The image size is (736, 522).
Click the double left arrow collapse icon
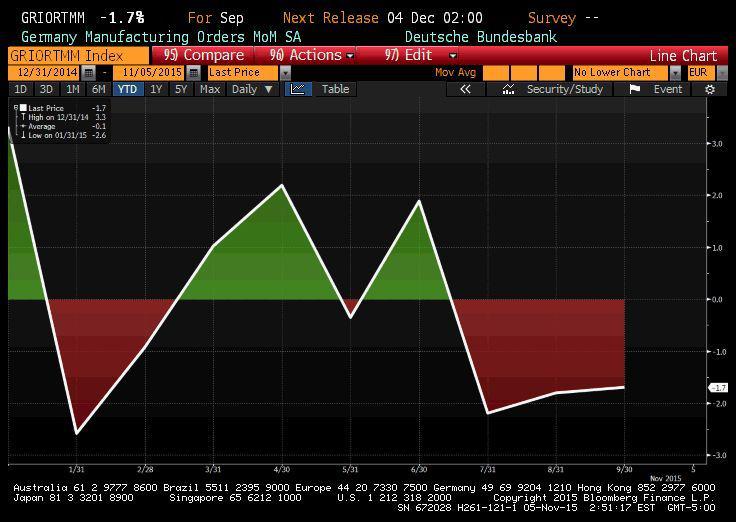[x=465, y=89]
